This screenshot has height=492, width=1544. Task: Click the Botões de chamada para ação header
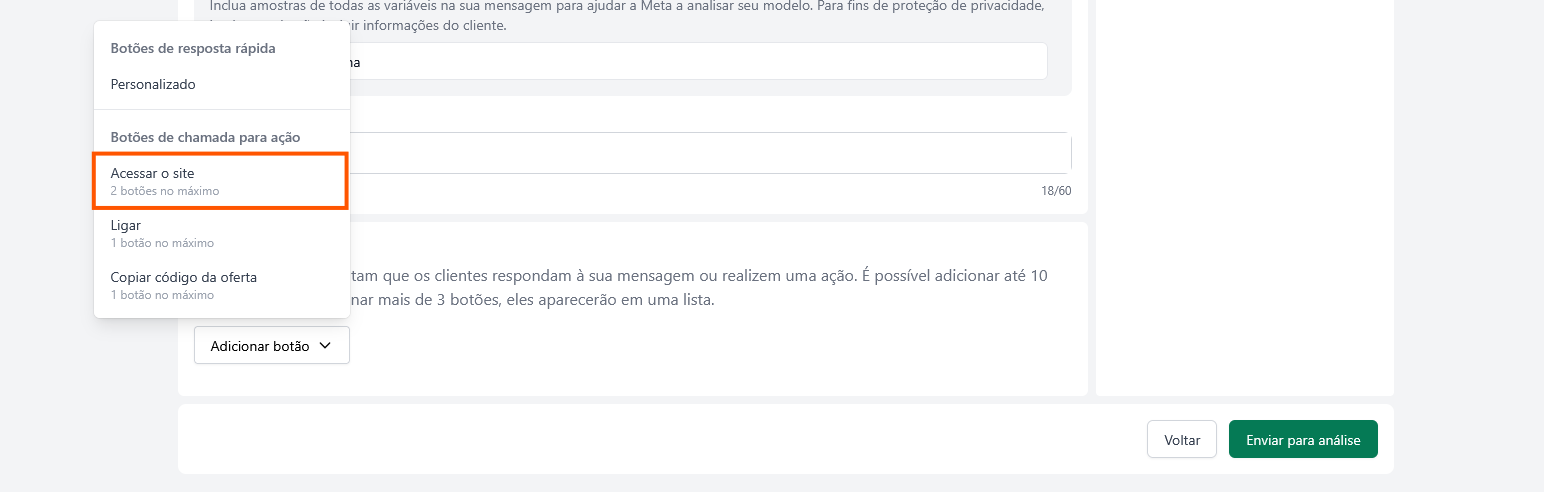205,137
